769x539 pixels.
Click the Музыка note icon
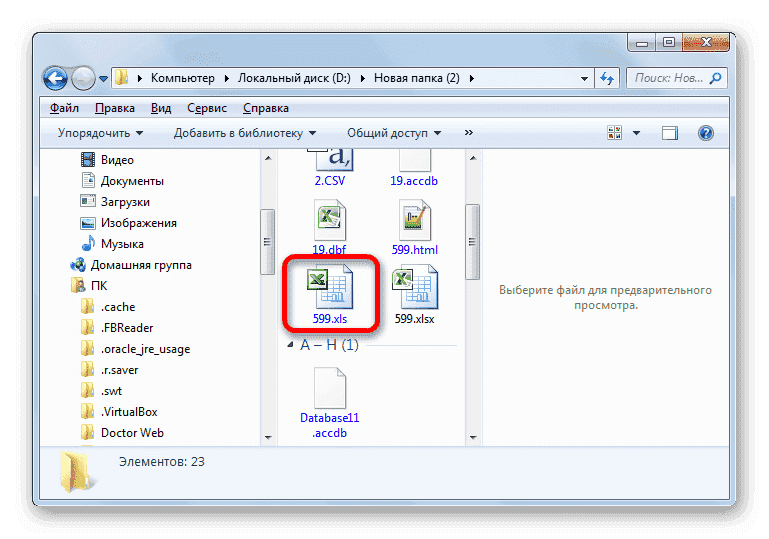88,243
